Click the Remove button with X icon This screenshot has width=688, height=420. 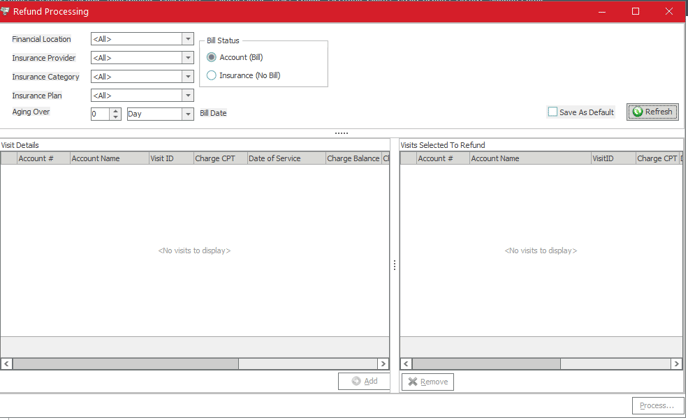428,382
